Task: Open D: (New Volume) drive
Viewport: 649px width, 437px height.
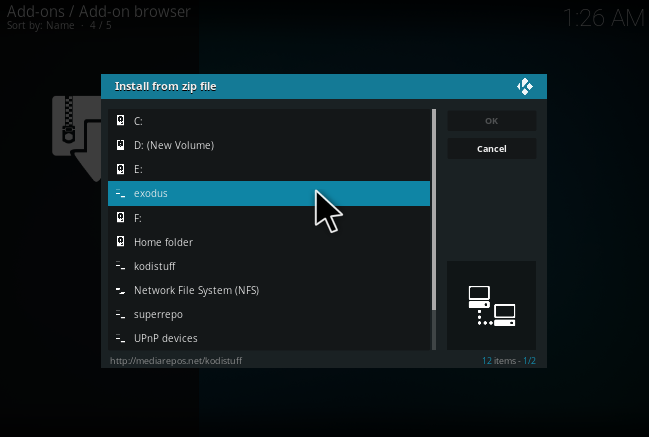Action: coord(269,145)
